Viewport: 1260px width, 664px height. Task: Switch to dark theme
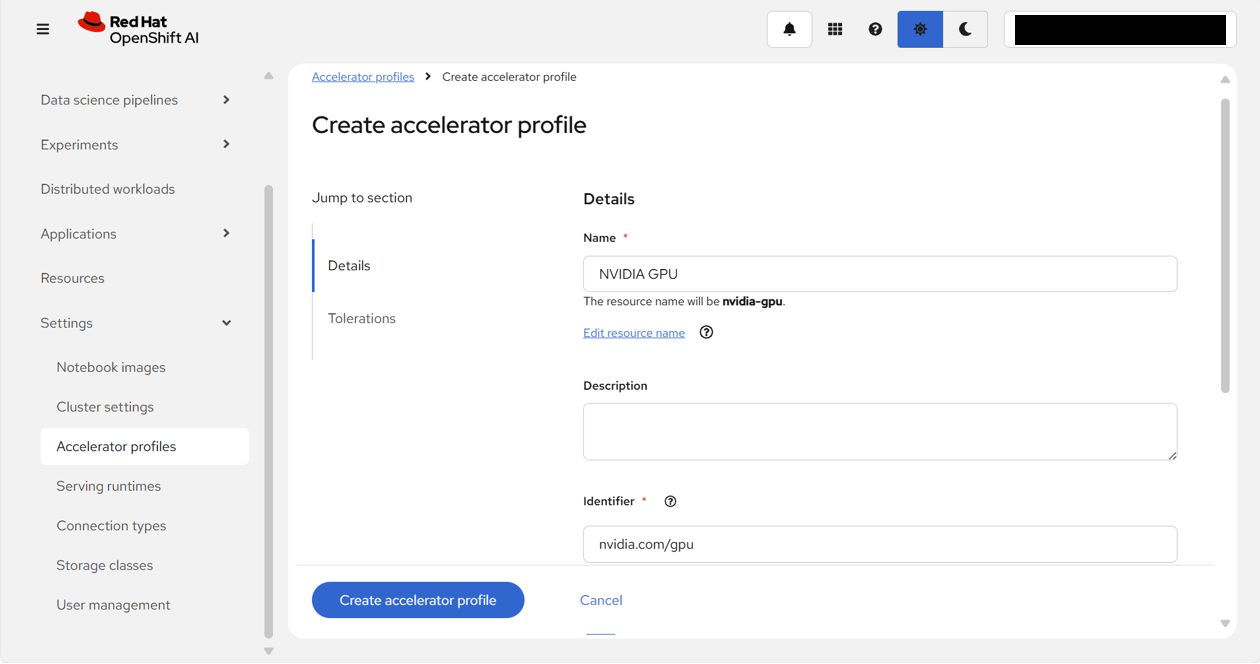coord(965,29)
